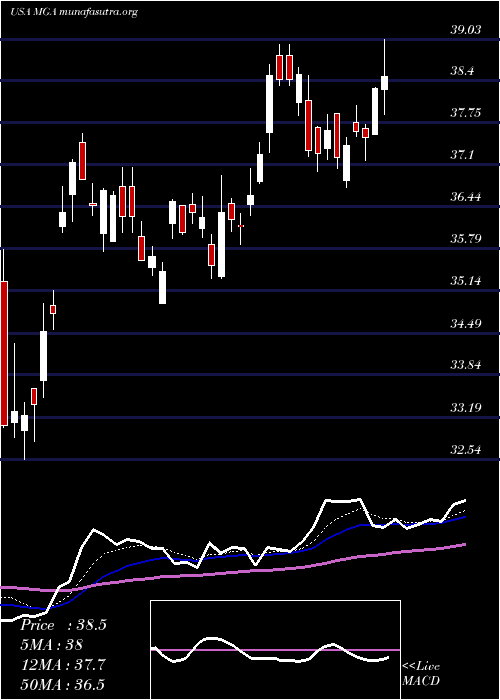Click the USA MGA munafasutra.org title

73,12
